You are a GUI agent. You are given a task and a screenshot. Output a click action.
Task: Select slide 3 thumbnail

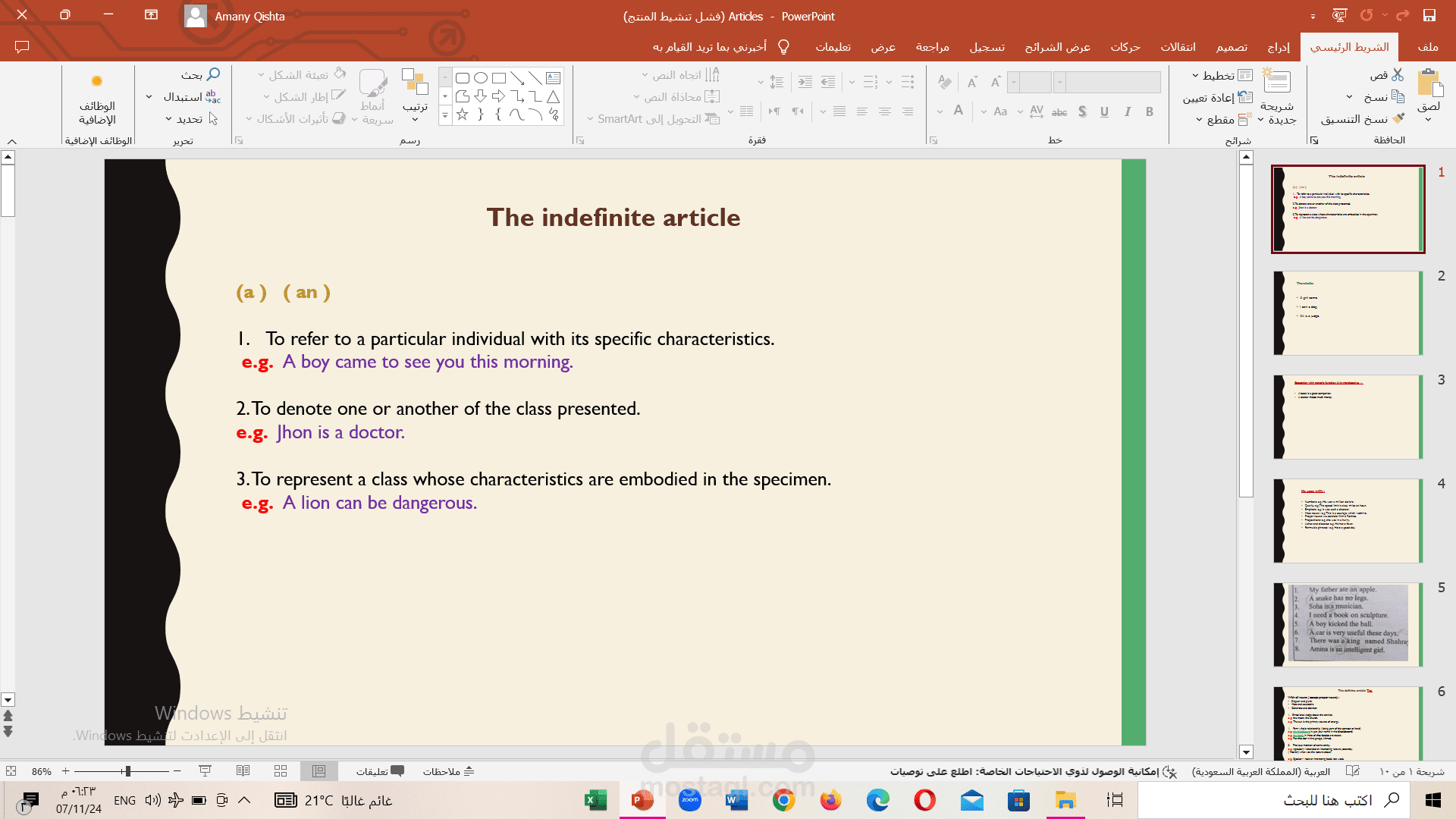1348,416
